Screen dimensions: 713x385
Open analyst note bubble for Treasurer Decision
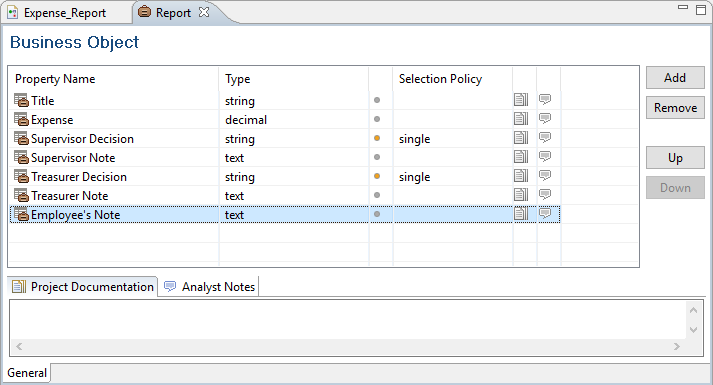click(x=545, y=175)
